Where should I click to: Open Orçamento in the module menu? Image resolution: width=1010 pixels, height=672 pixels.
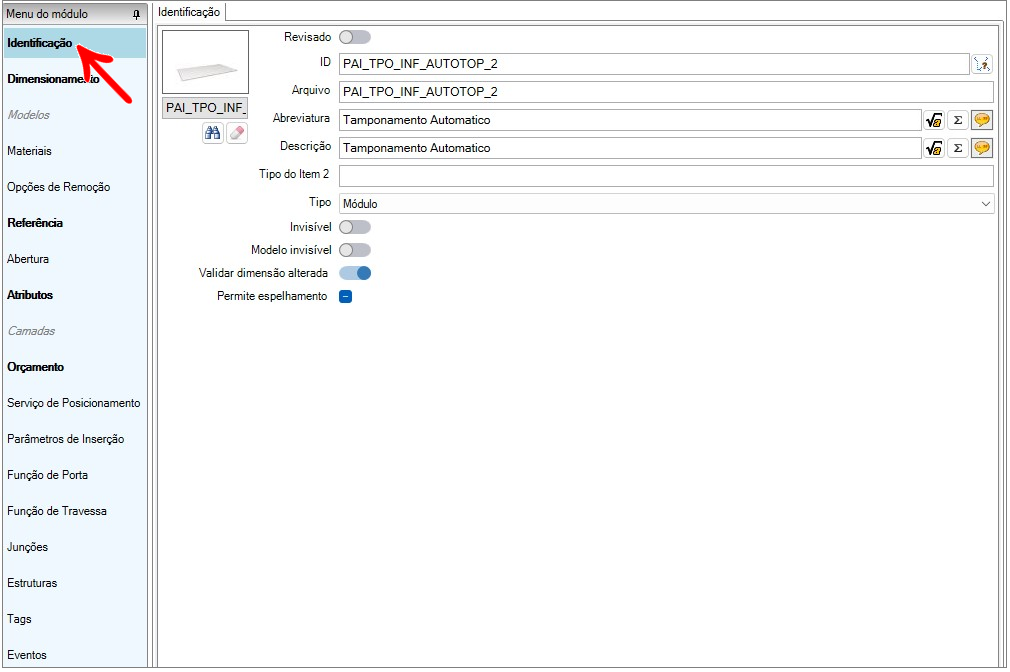click(x=75, y=367)
